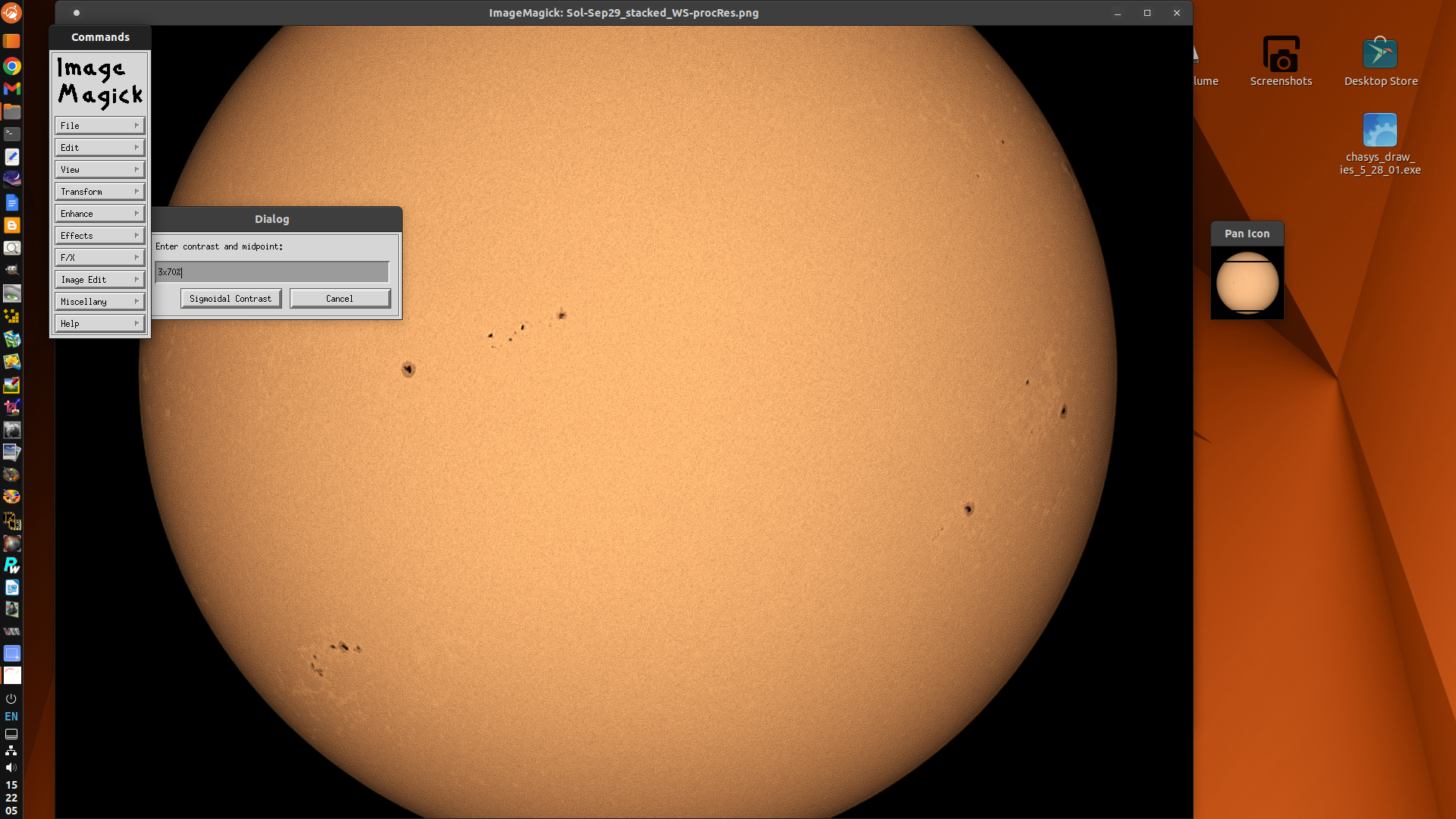The width and height of the screenshot is (1456, 819).
Task: Expand the Effects submenu
Action: tap(99, 236)
